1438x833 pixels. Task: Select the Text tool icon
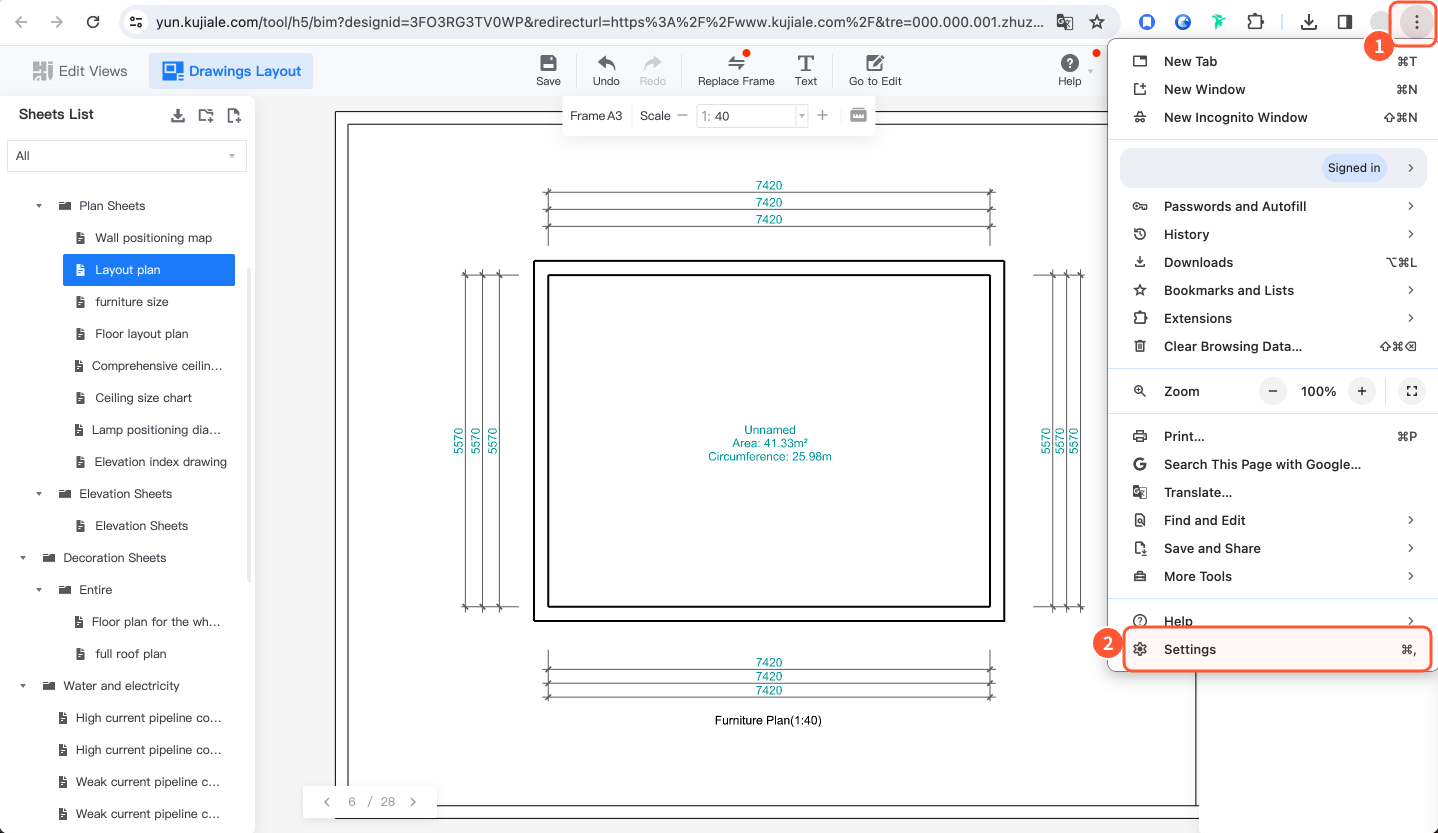pyautogui.click(x=806, y=64)
